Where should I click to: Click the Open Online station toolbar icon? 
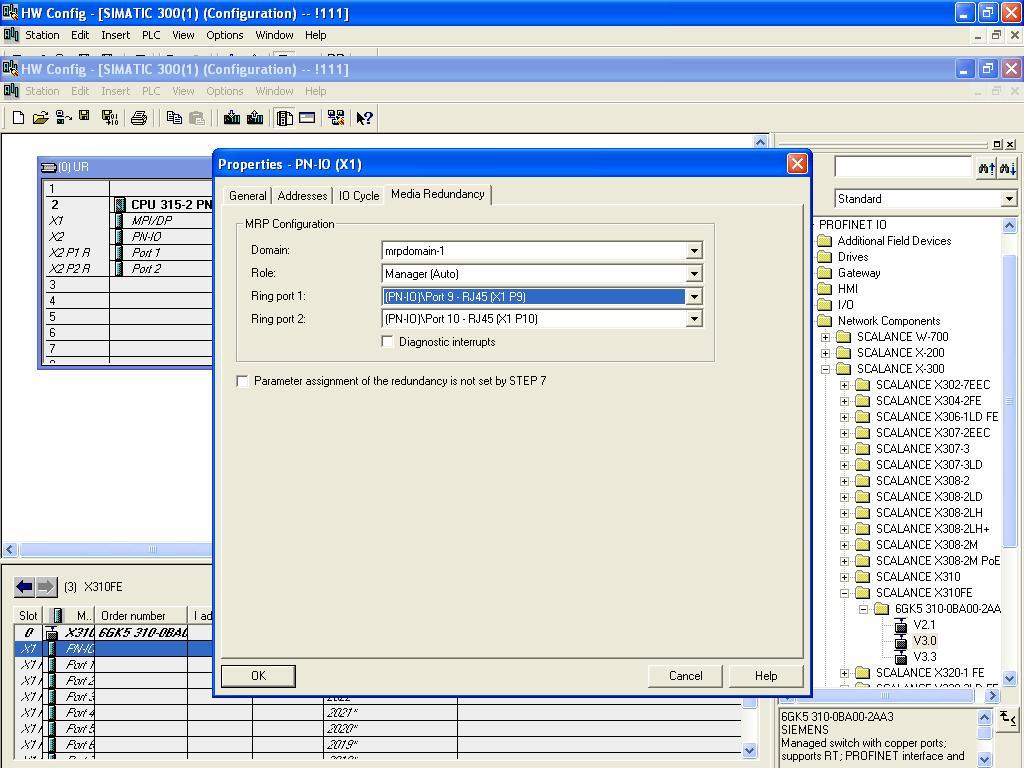coord(63,118)
